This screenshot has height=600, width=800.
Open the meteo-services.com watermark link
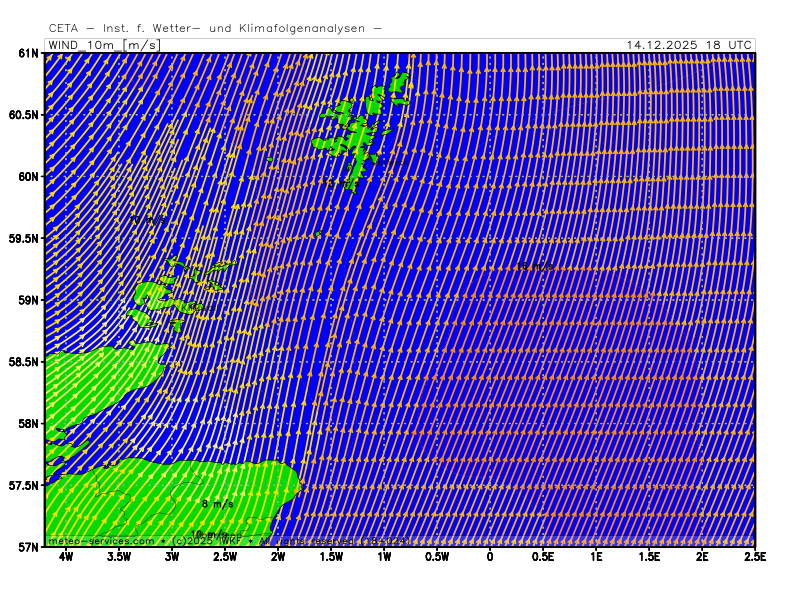101,541
